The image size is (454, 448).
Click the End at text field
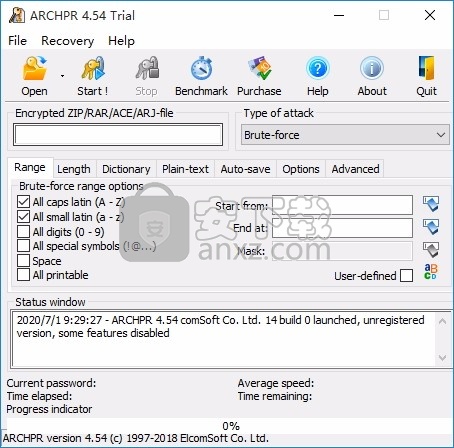342,228
